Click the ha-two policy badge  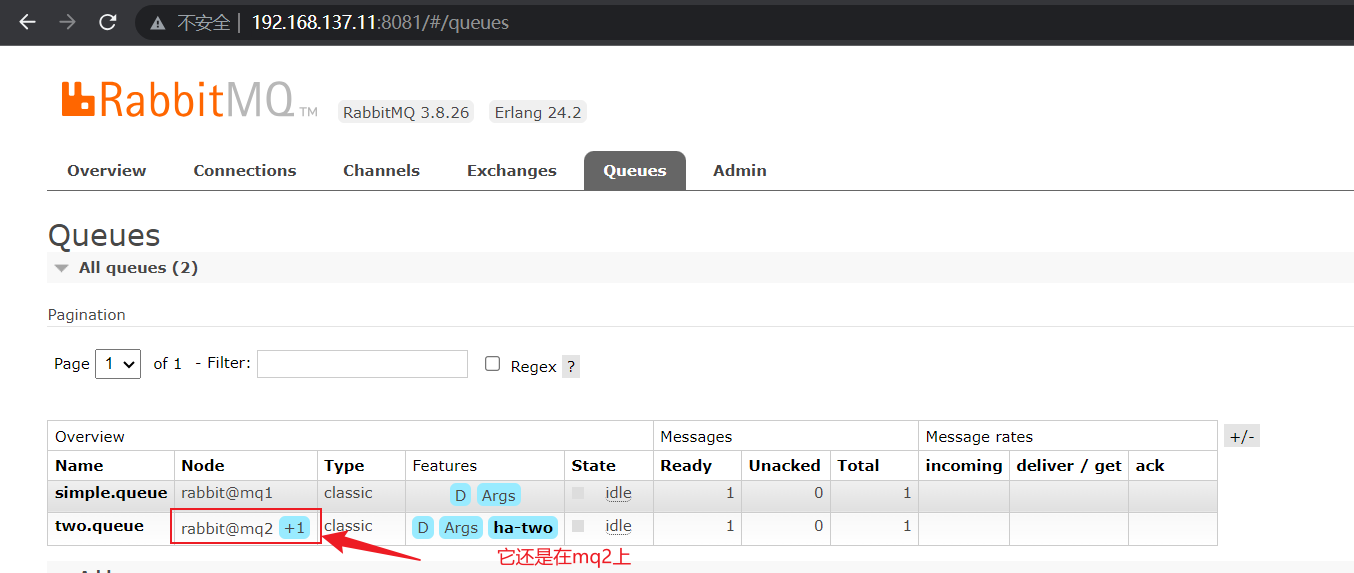click(523, 528)
